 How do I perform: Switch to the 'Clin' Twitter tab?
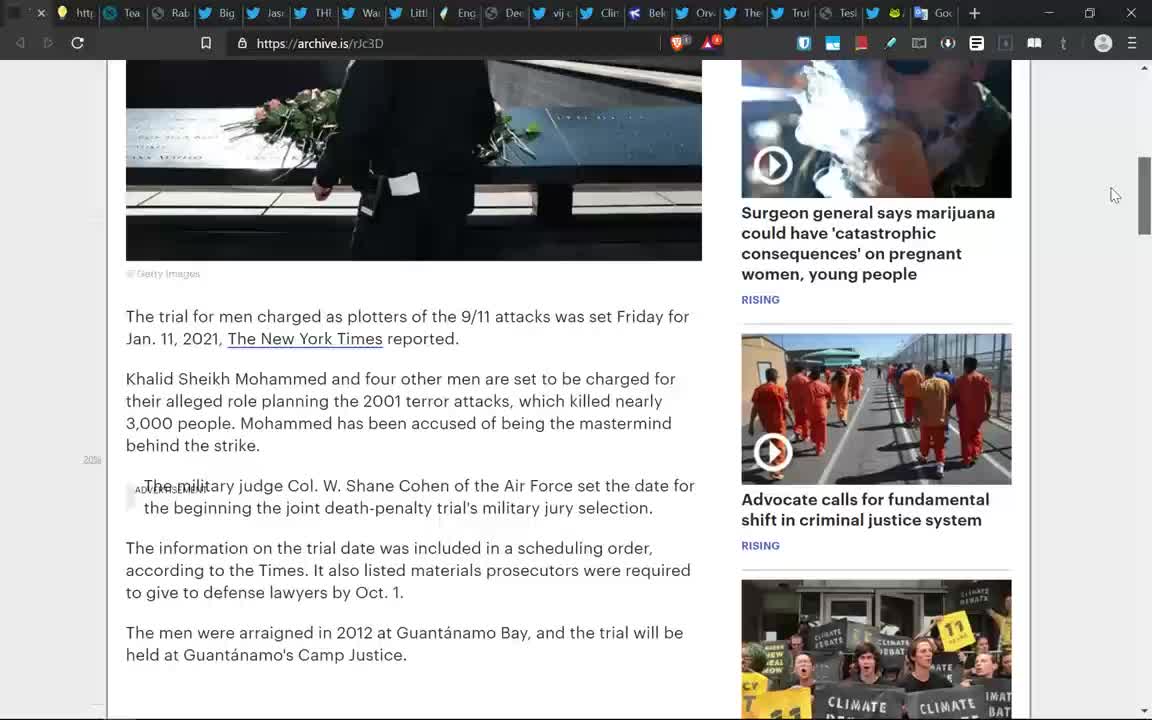600,13
